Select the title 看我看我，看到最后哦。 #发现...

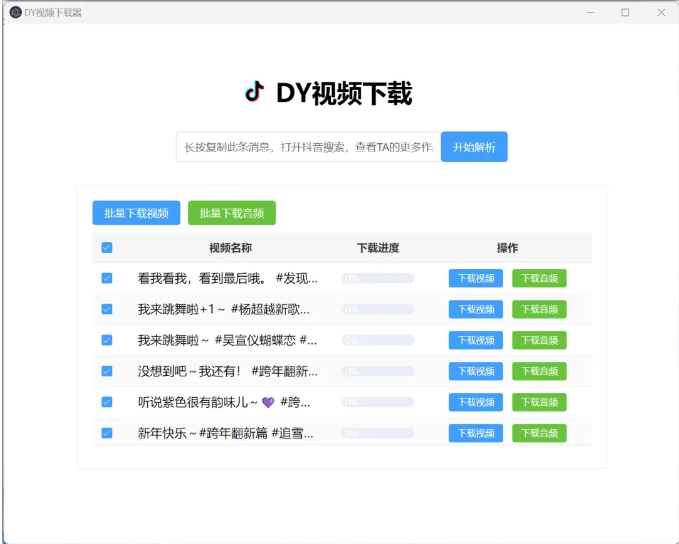(228, 278)
